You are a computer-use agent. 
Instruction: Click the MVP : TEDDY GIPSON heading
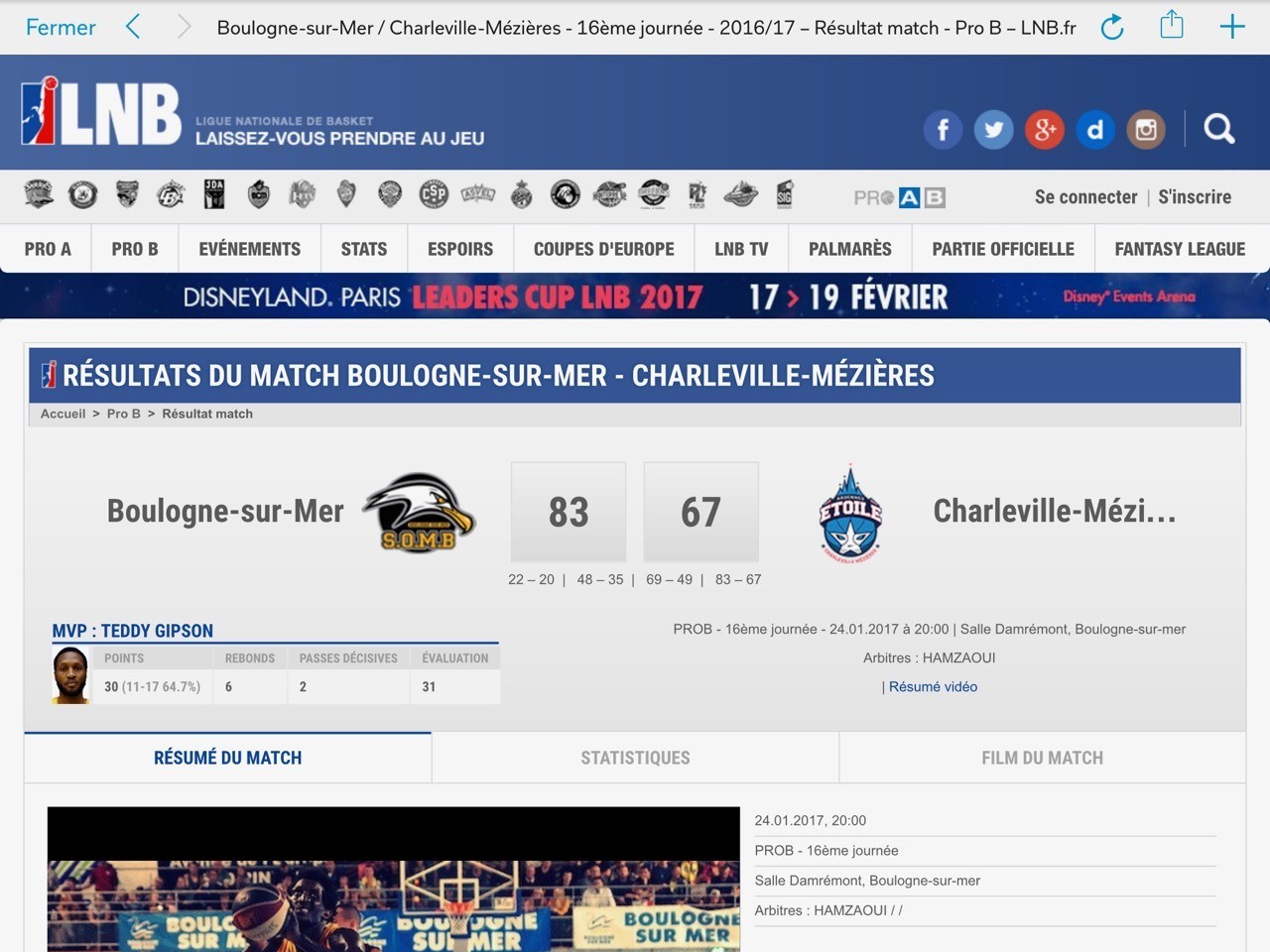pos(132,631)
